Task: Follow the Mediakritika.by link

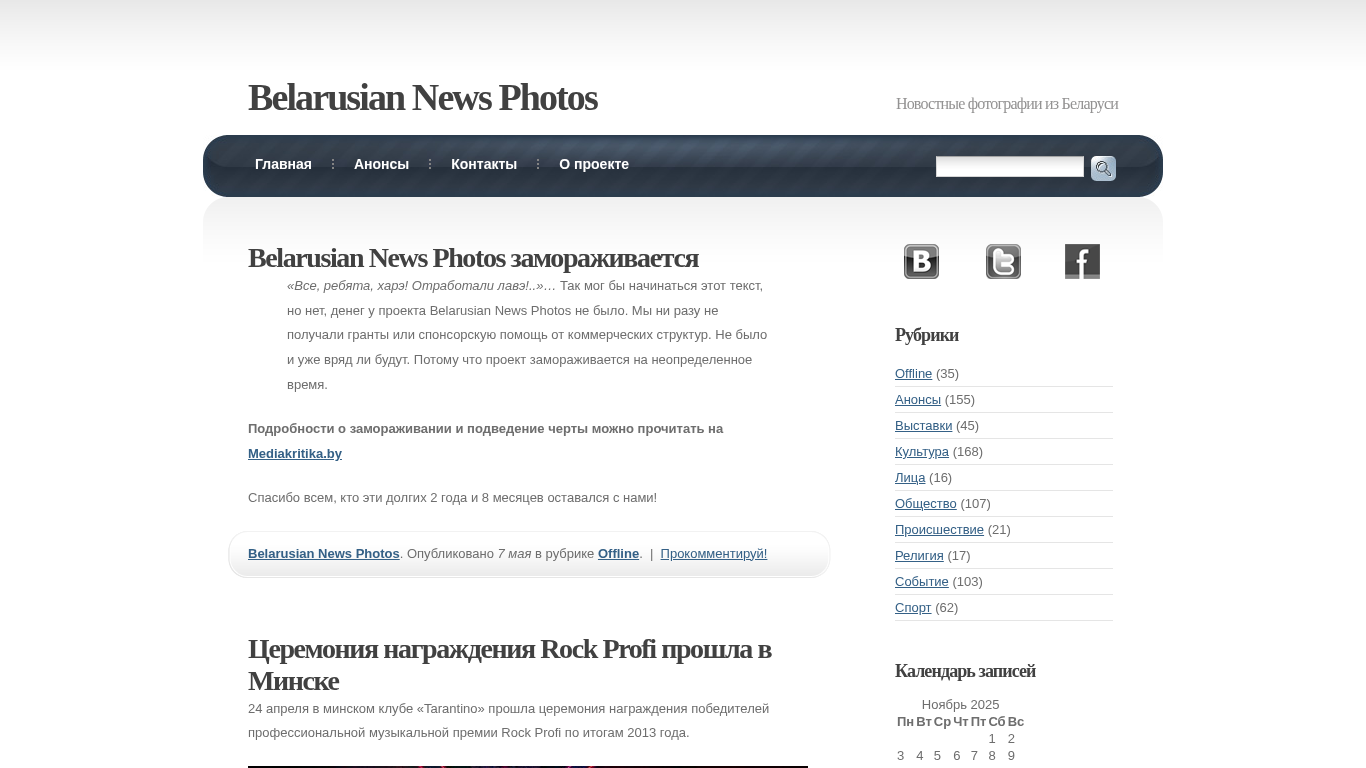Action: (295, 453)
